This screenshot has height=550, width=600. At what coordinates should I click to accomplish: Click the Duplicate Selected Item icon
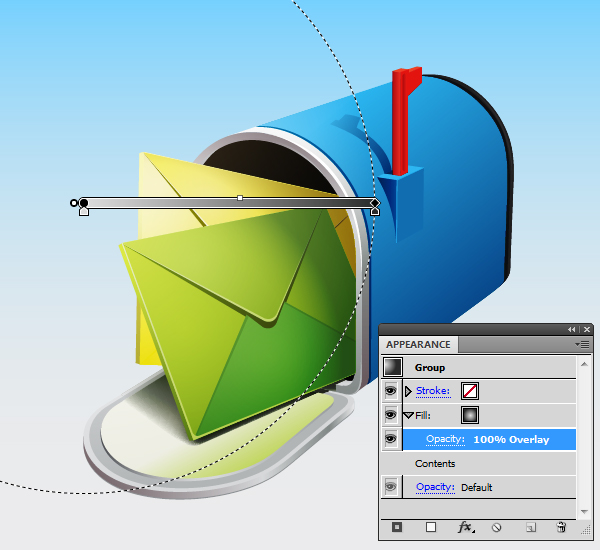pyautogui.click(x=531, y=527)
